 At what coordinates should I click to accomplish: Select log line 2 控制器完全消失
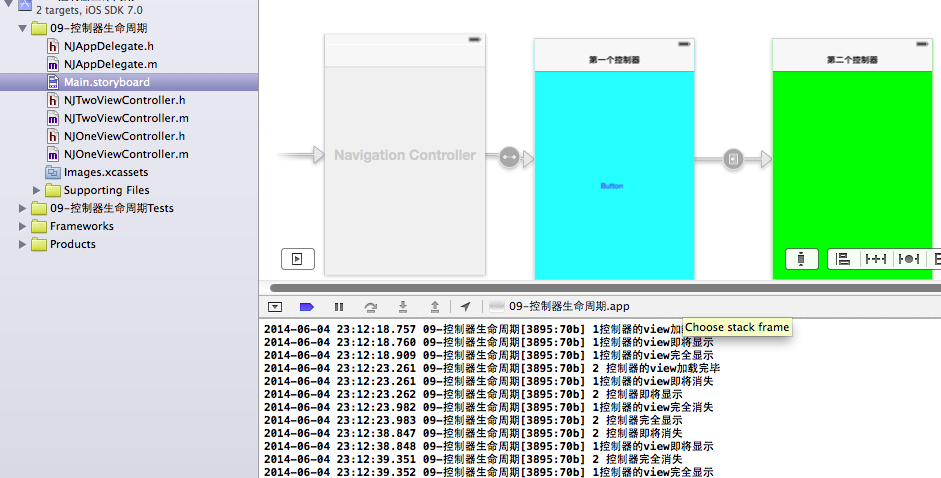point(473,459)
